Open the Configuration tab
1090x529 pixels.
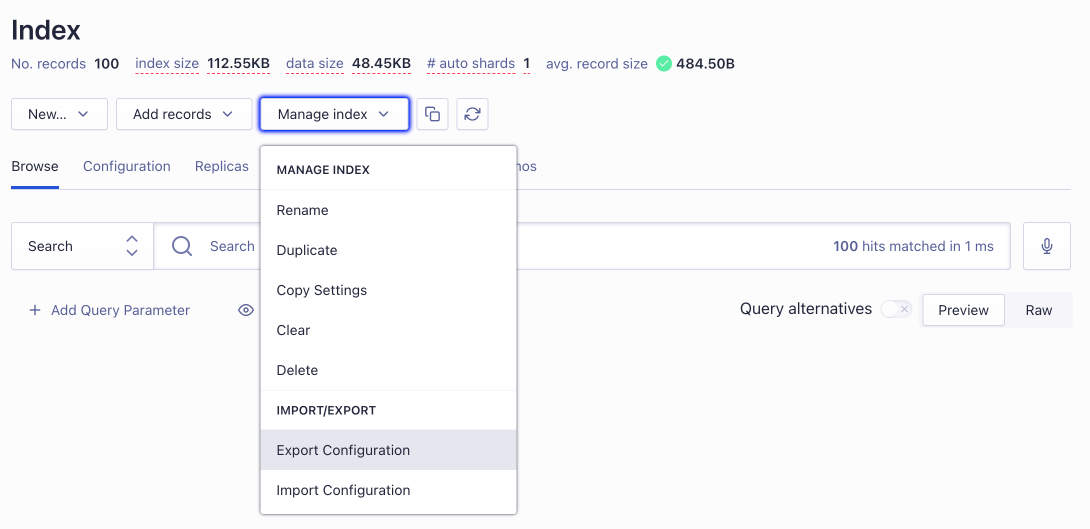coord(127,167)
